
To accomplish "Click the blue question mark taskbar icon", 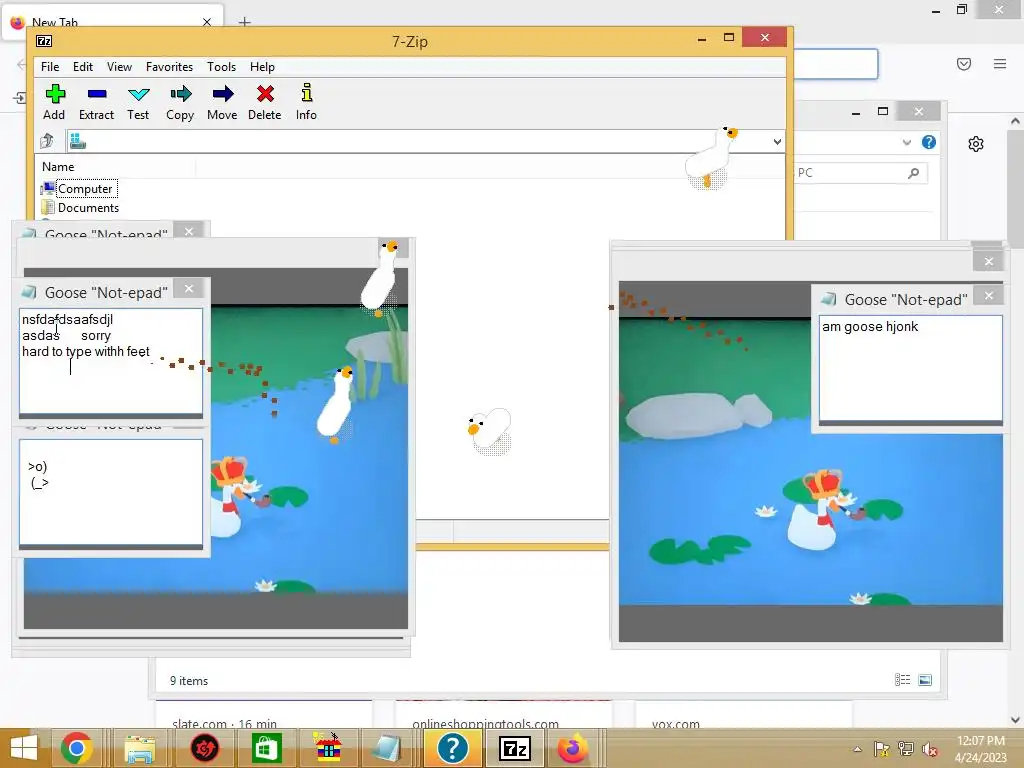I will pyautogui.click(x=453, y=748).
